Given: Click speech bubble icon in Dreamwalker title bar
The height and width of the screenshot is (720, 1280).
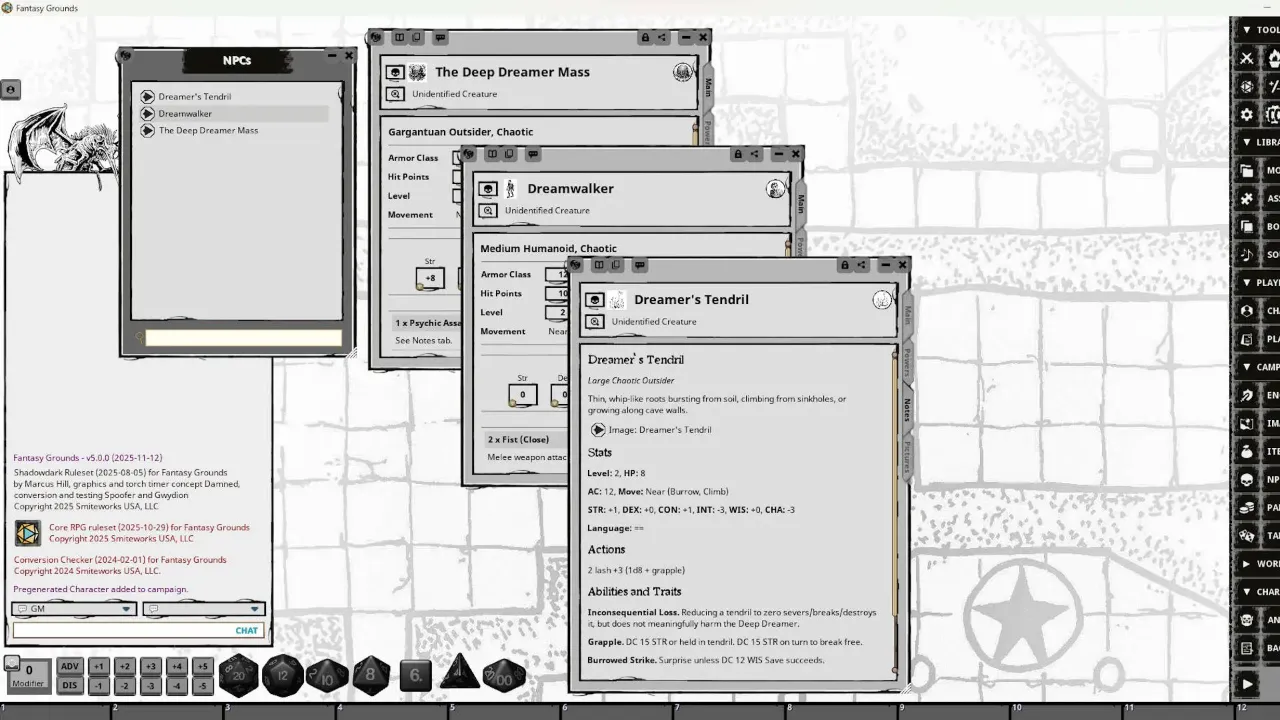Looking at the screenshot, I should pyautogui.click(x=533, y=154).
